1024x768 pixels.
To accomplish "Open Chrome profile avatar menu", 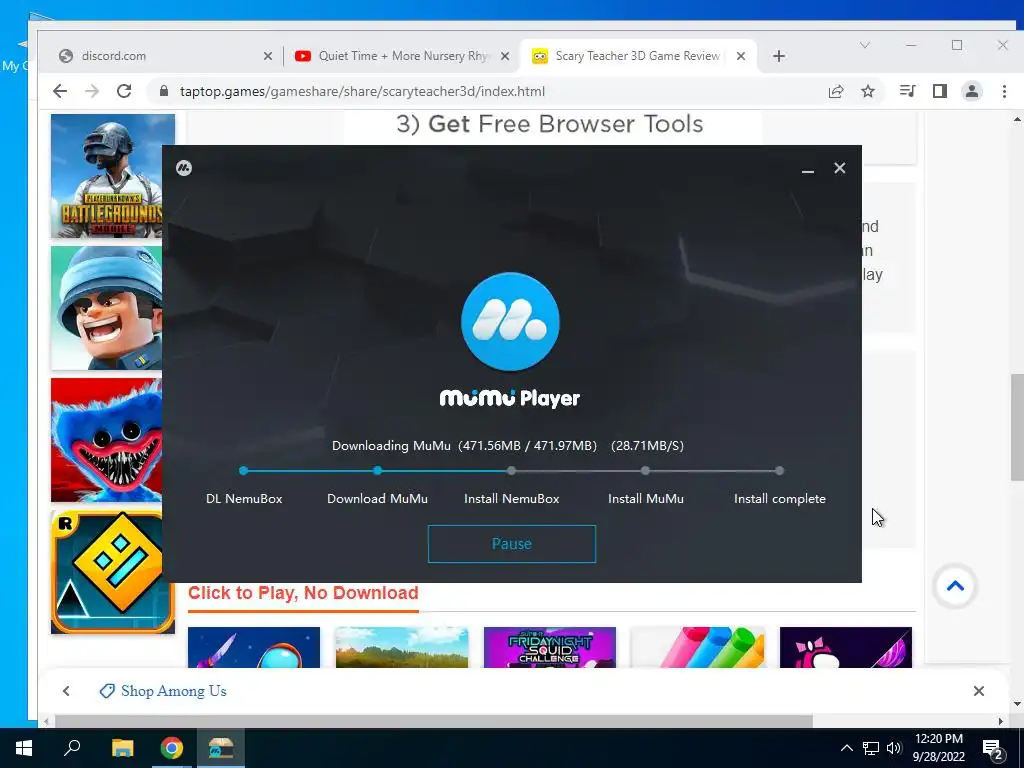I will [972, 91].
